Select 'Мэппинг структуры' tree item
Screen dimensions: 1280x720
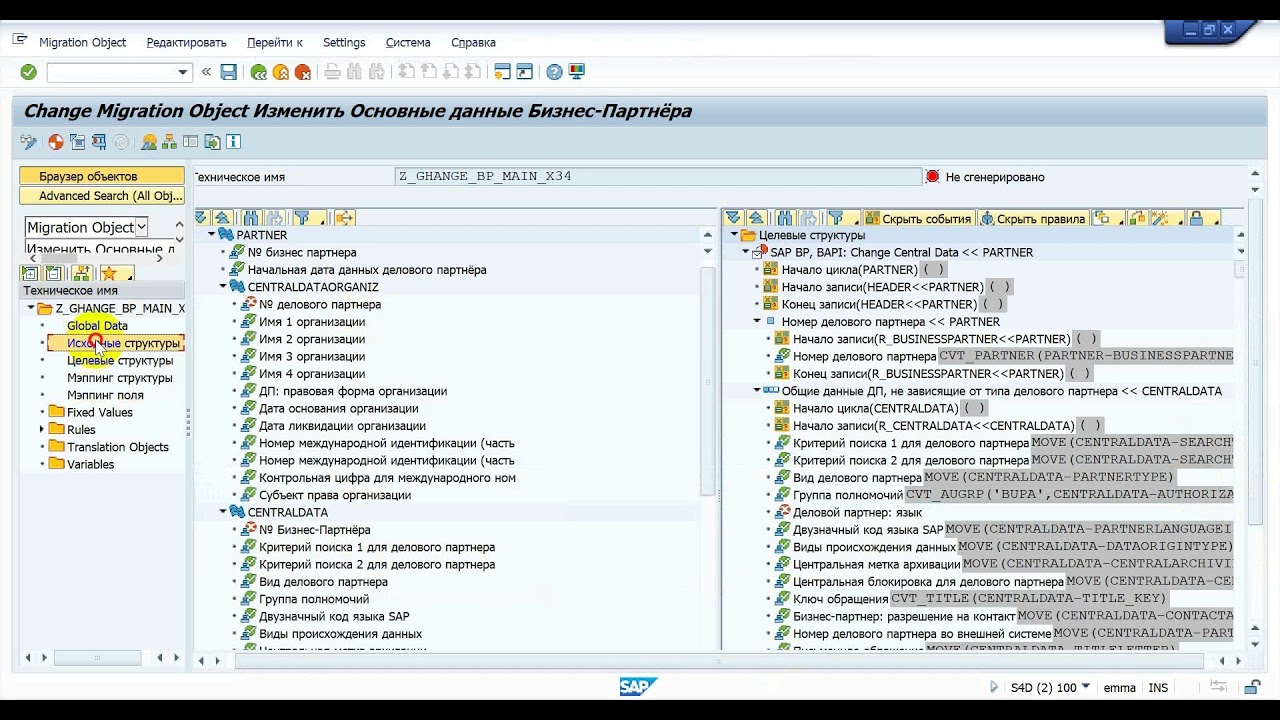point(120,378)
